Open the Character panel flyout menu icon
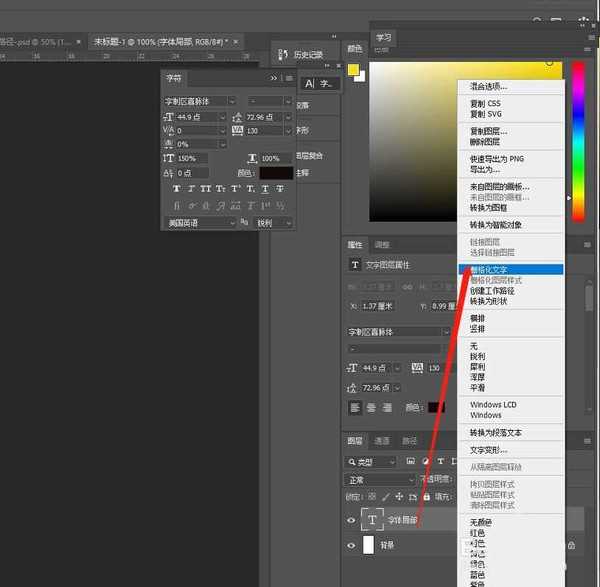600x587 pixels. tap(288, 78)
